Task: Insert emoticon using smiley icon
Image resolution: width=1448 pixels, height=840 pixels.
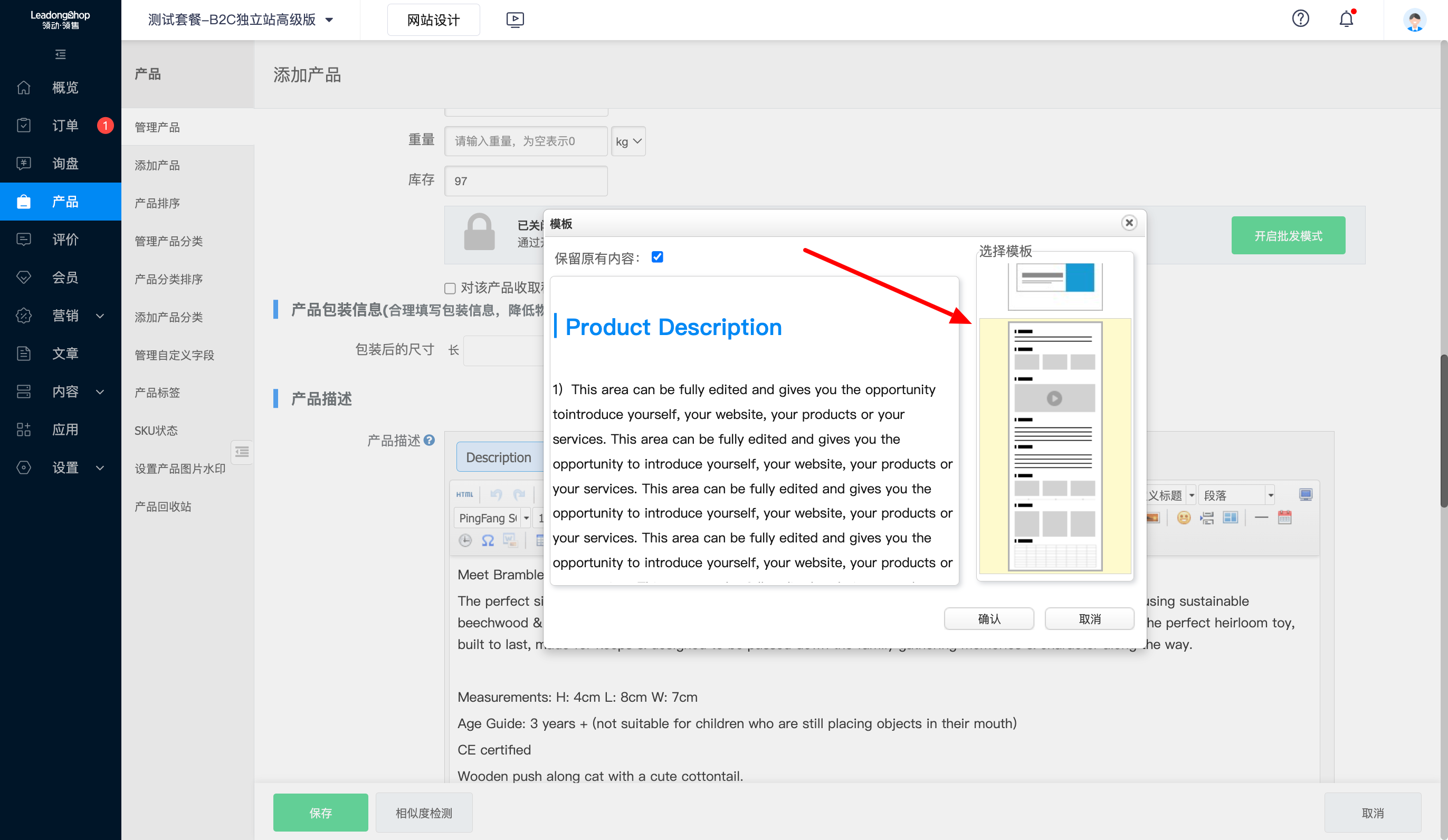Action: coord(1183,518)
